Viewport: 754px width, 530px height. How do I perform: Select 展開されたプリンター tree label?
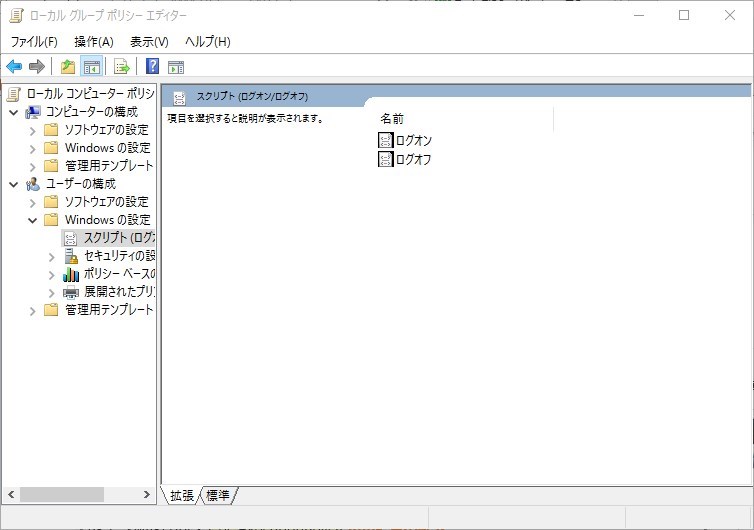(x=119, y=291)
